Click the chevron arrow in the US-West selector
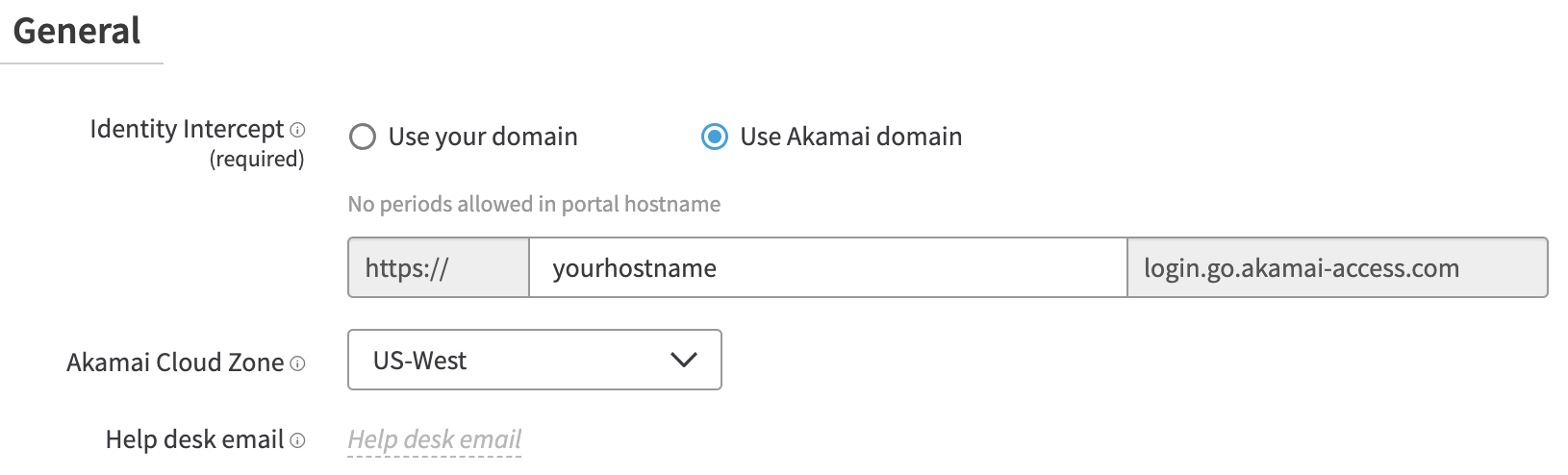This screenshot has height=475, width=1568. pyautogui.click(x=683, y=360)
